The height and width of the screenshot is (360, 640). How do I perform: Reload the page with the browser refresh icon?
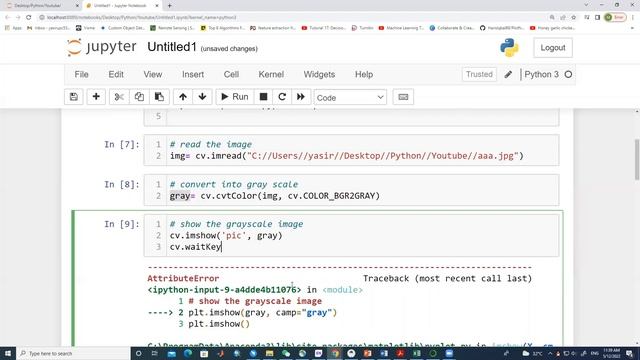click(x=29, y=17)
